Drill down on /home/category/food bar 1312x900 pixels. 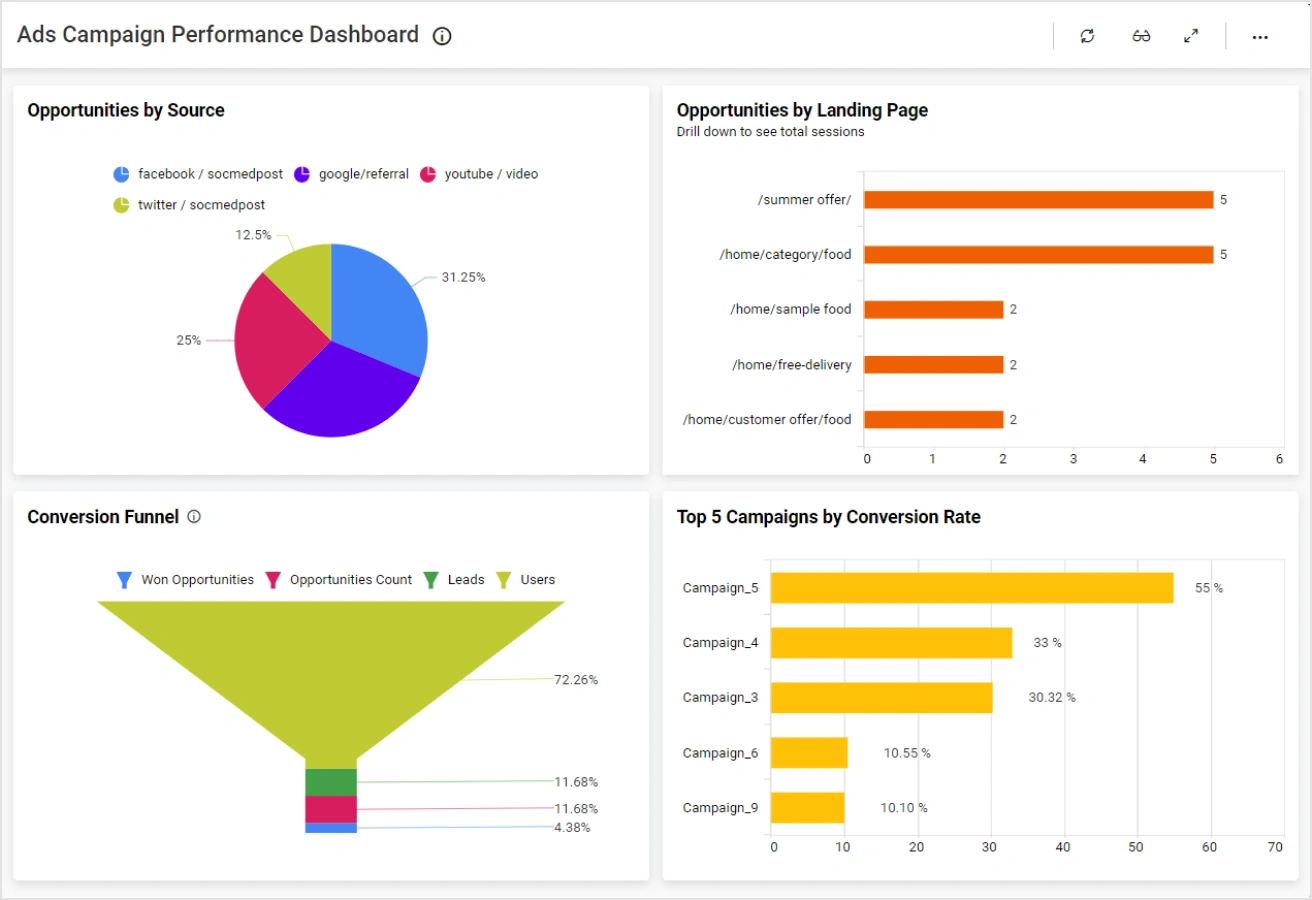(1038, 255)
